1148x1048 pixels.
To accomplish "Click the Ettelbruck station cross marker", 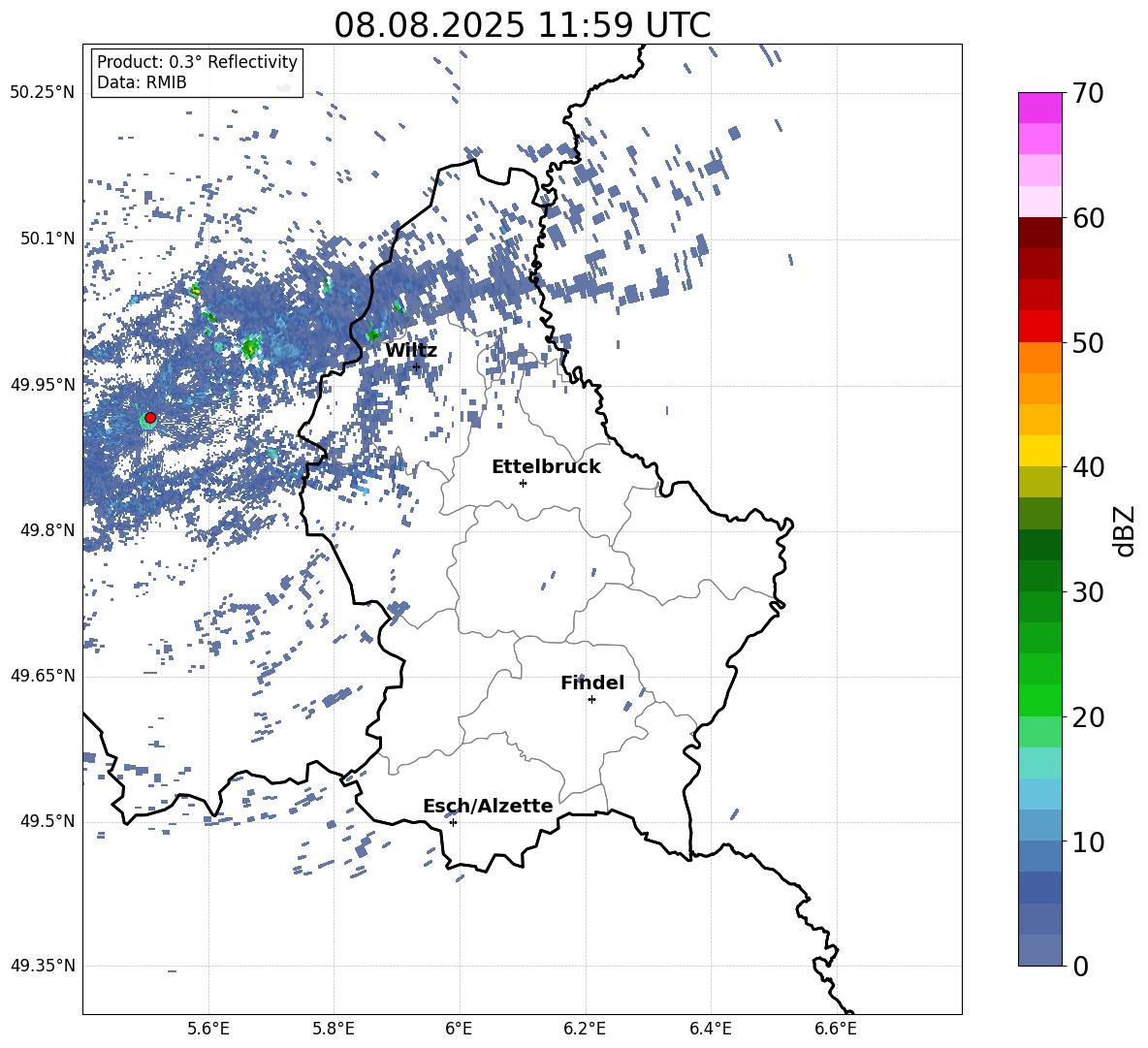I will click(x=523, y=483).
